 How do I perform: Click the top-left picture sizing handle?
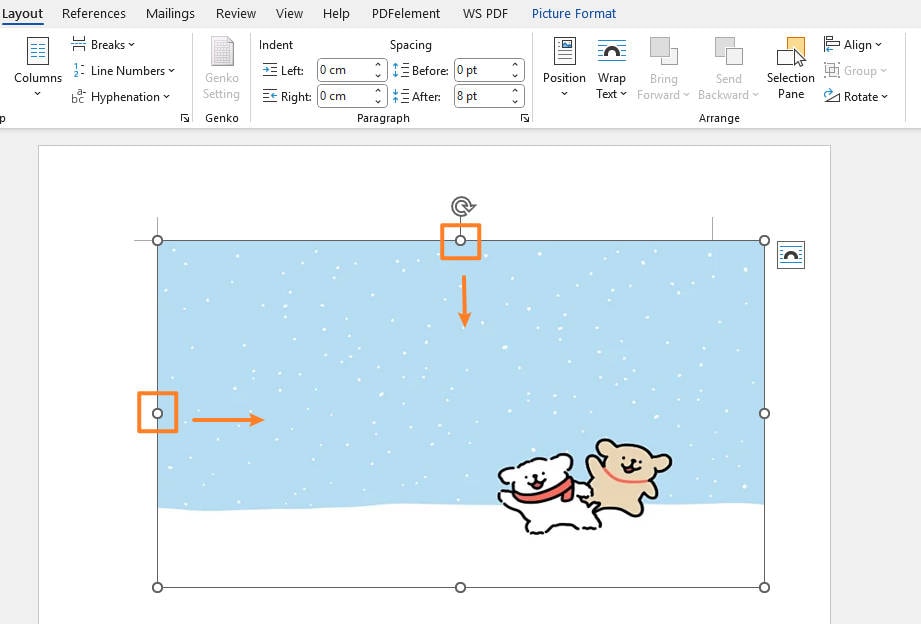157,240
